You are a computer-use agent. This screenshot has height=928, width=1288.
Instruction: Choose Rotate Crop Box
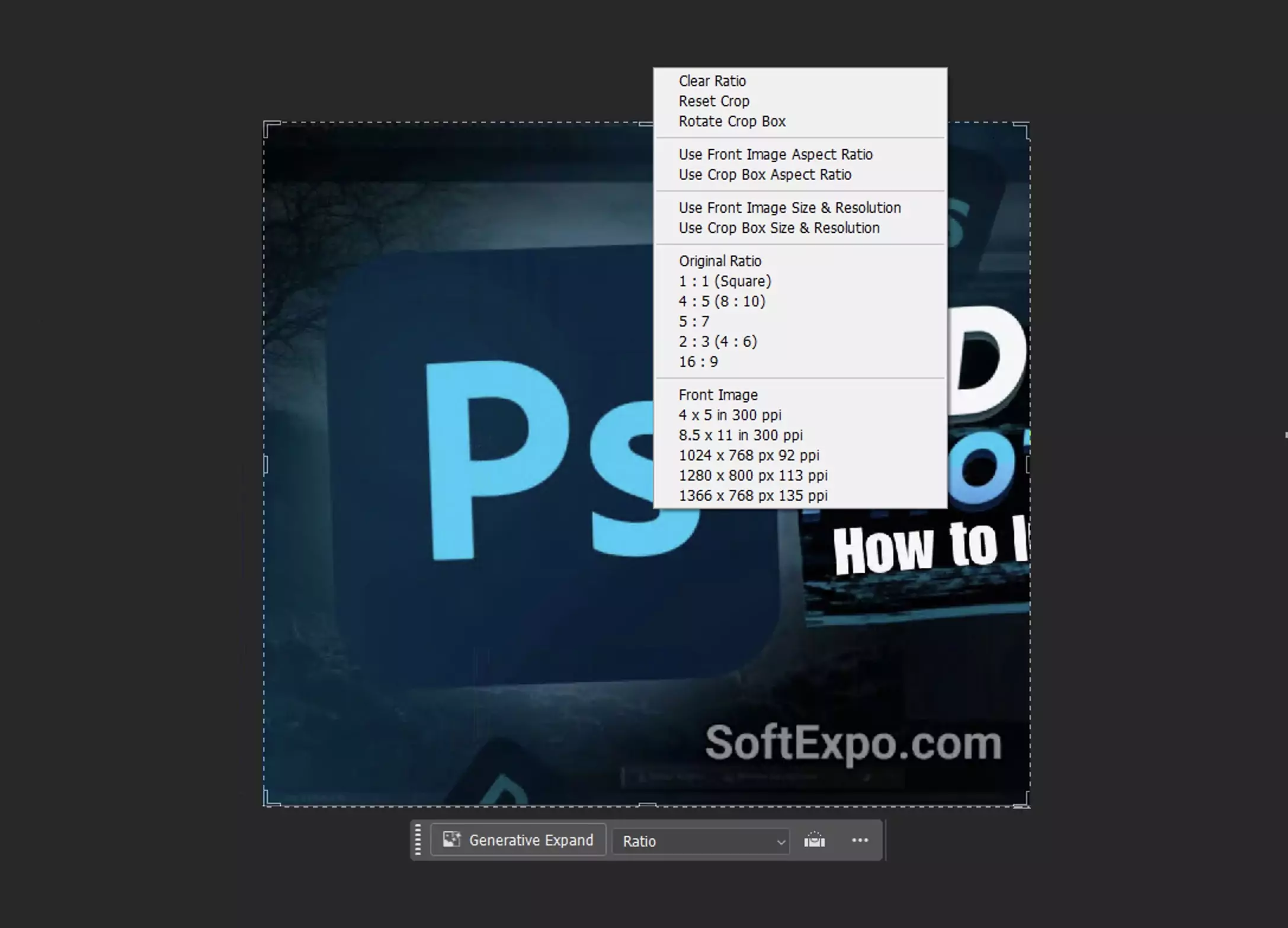click(732, 121)
